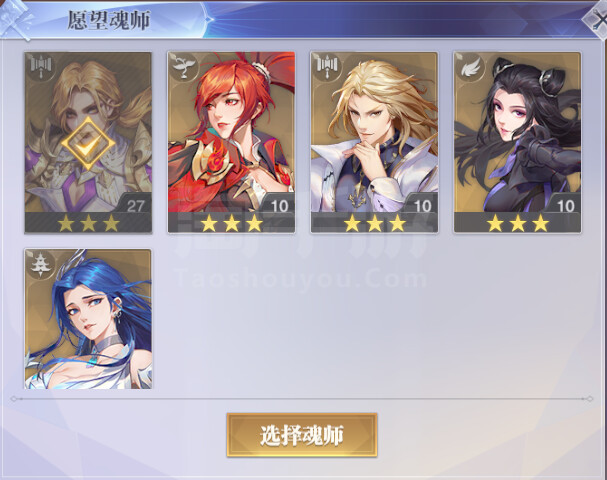607x480 pixels.
Task: Click the 愿望魂师 title header
Action: pyautogui.click(x=109, y=20)
